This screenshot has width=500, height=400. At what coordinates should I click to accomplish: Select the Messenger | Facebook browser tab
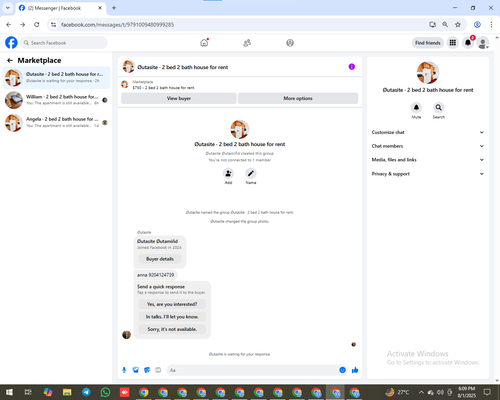click(x=61, y=8)
